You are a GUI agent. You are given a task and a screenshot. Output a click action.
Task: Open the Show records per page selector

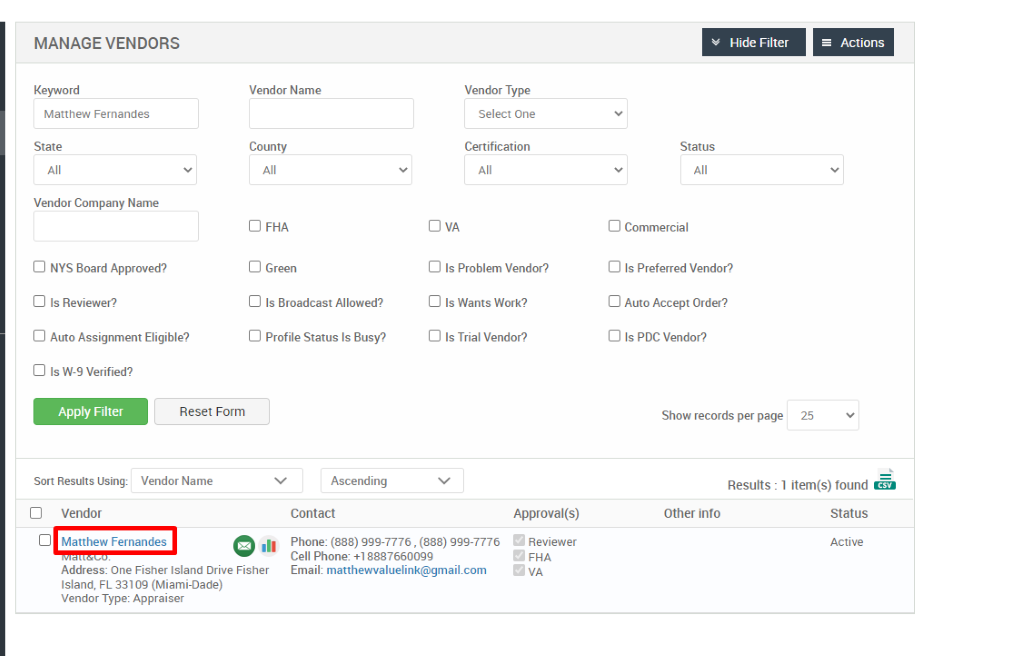point(822,415)
